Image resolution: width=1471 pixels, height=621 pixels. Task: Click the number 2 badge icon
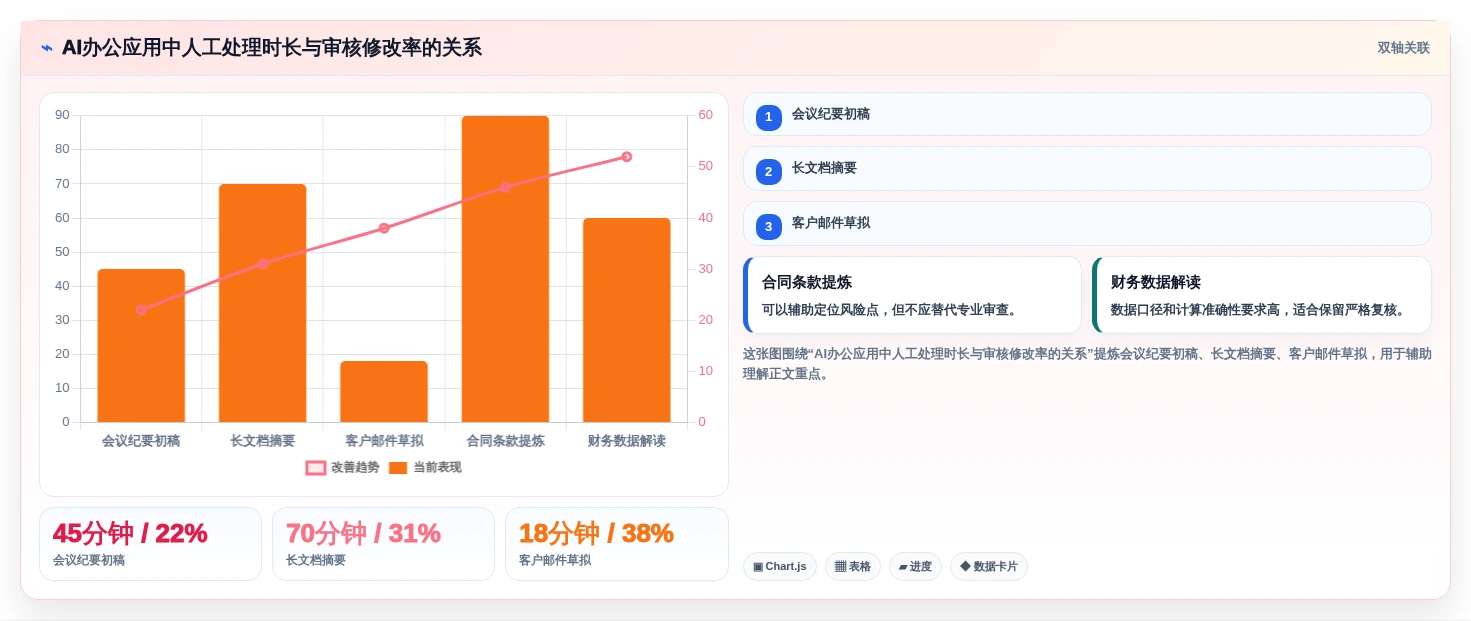(768, 172)
